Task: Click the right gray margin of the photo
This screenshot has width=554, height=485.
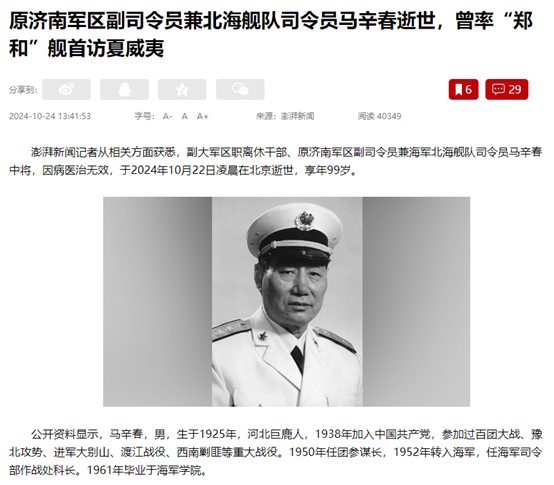Action: pyautogui.click(x=416, y=302)
